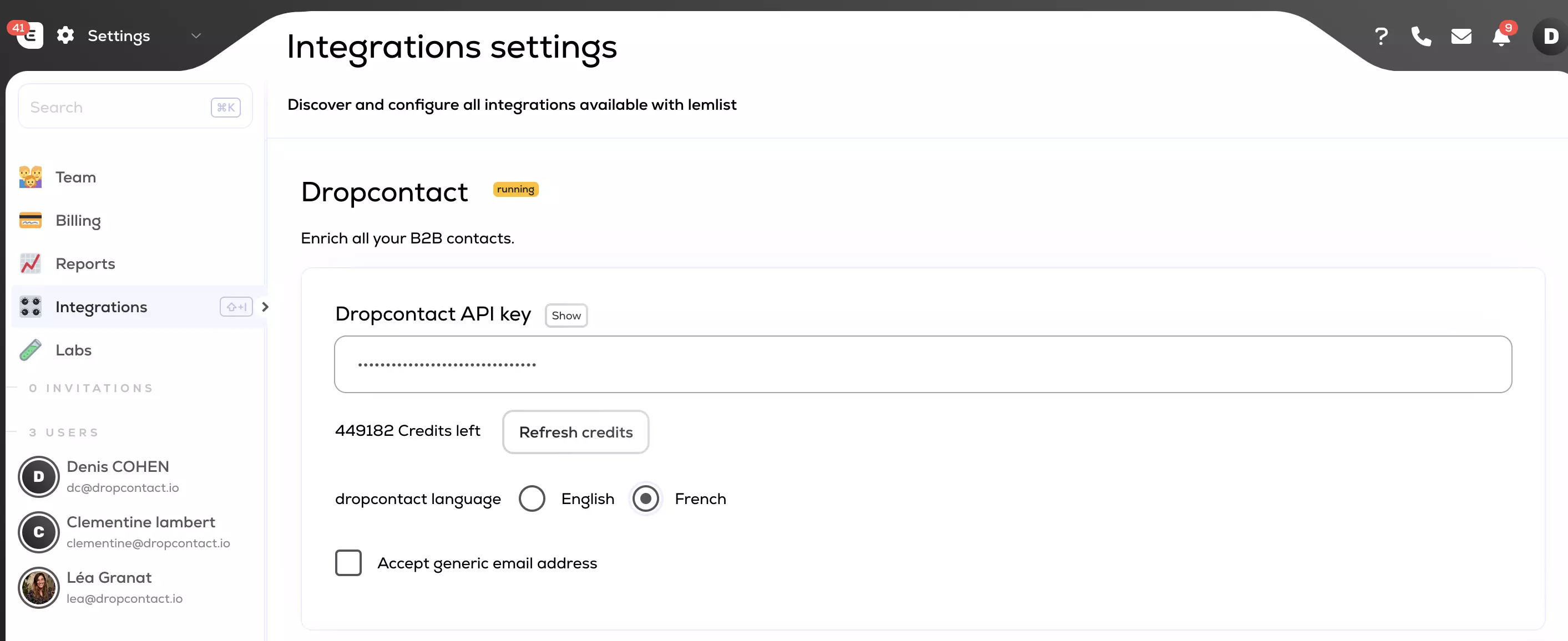This screenshot has height=641, width=1568.
Task: Click Denis COHEN's D avatar
Action: [x=38, y=477]
